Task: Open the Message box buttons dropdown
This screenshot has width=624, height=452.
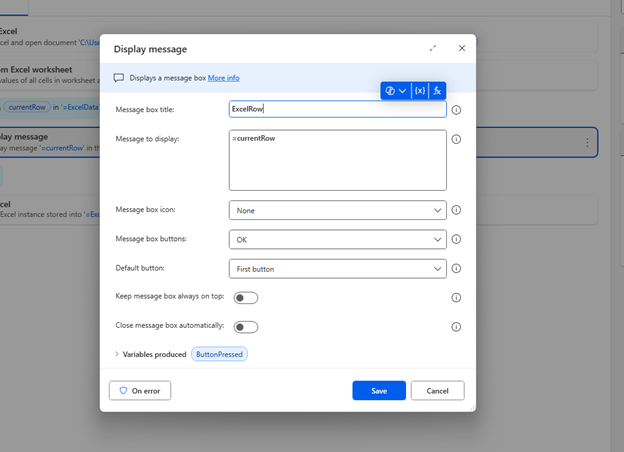Action: pos(337,240)
